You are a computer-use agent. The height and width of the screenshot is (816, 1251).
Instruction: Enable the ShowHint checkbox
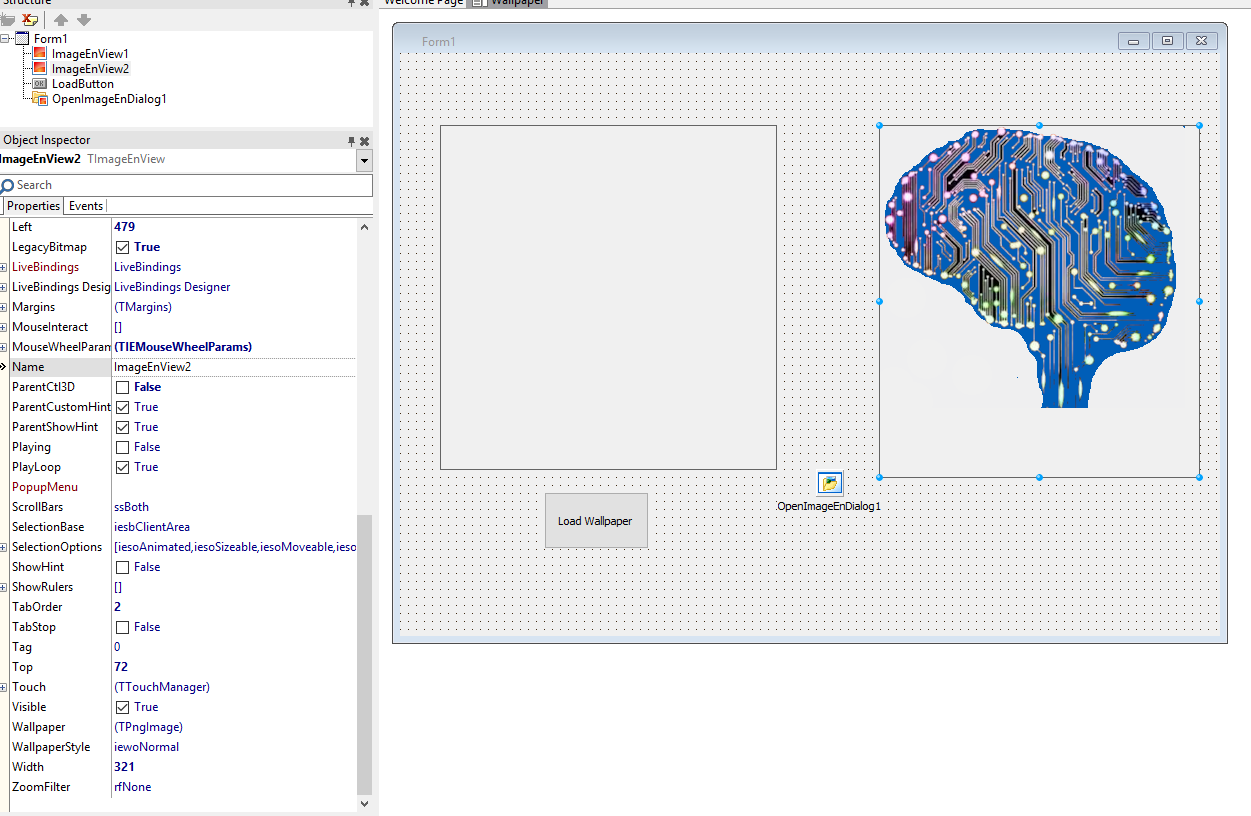(122, 567)
